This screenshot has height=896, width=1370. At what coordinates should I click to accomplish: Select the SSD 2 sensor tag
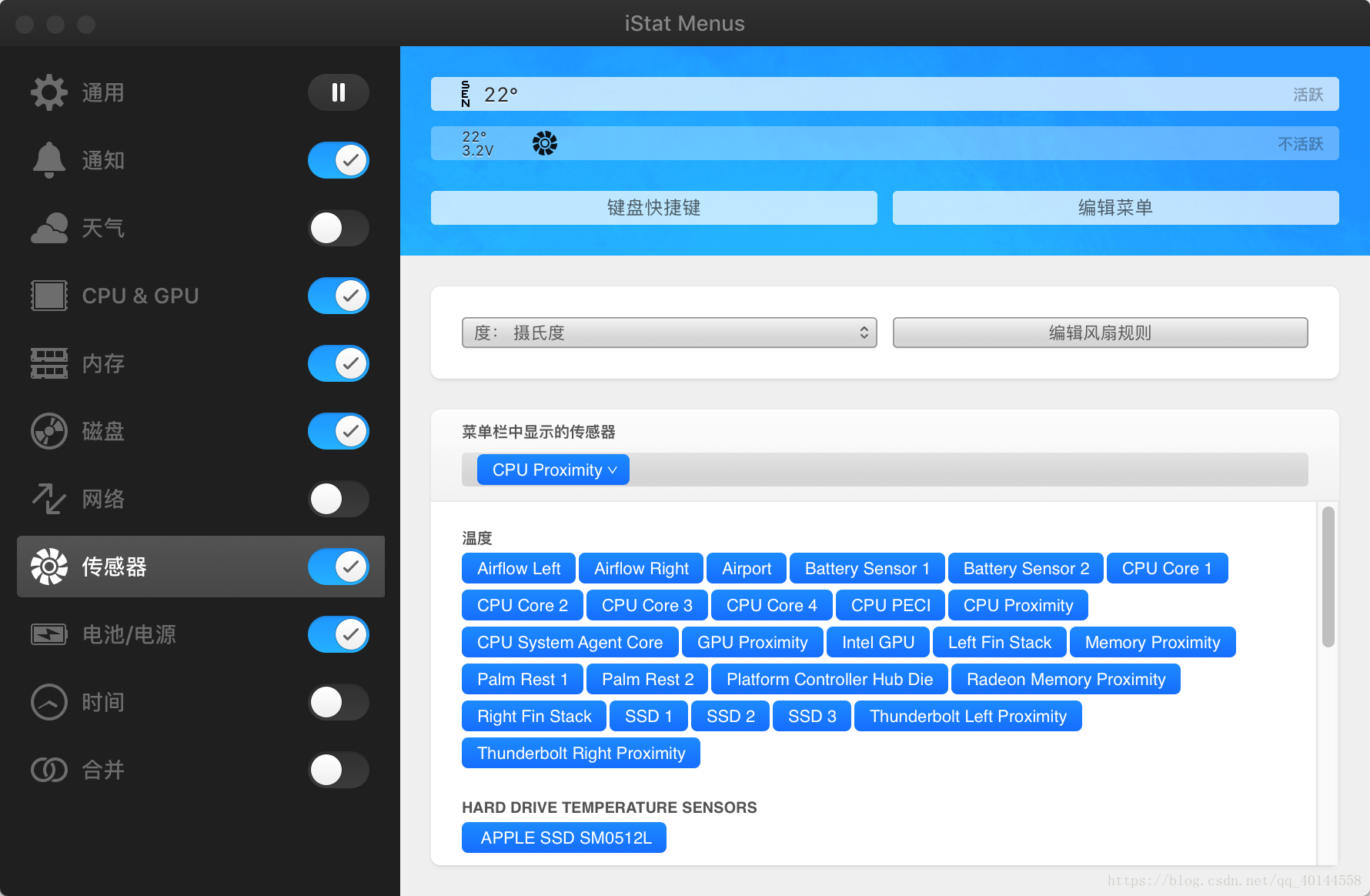pos(730,716)
